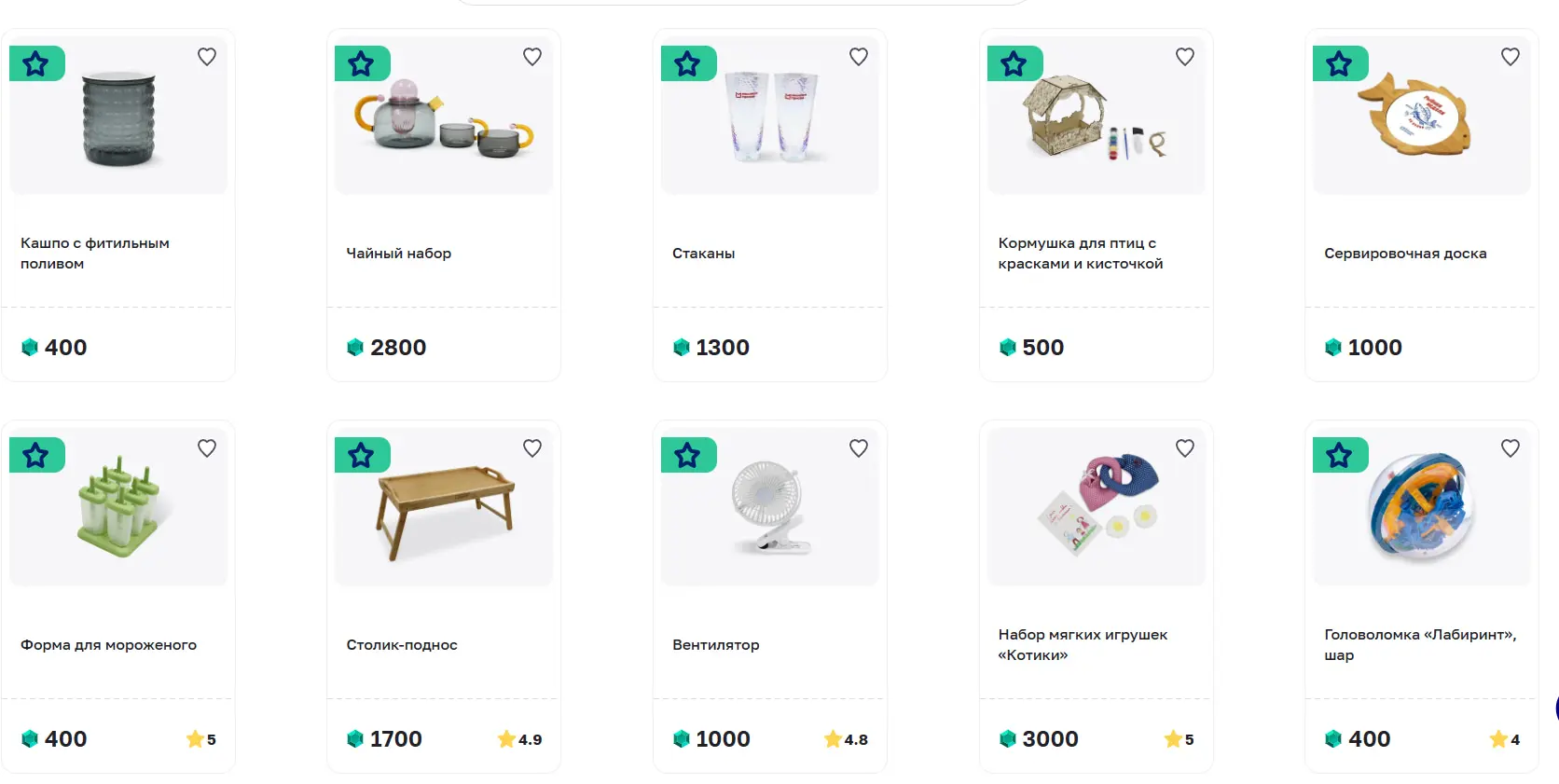Click the Форма для мороженого product image
This screenshot has height=784, width=1559.
click(118, 507)
